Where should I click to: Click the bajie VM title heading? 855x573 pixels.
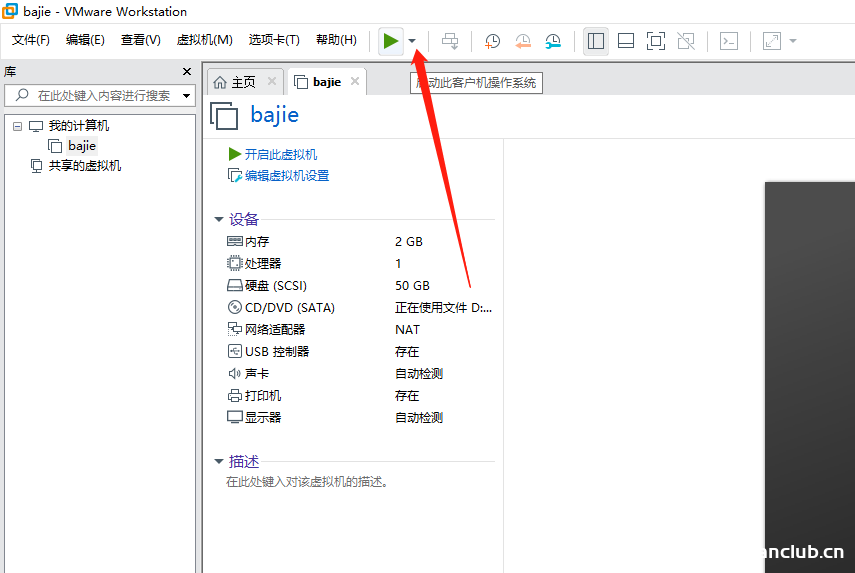click(274, 115)
